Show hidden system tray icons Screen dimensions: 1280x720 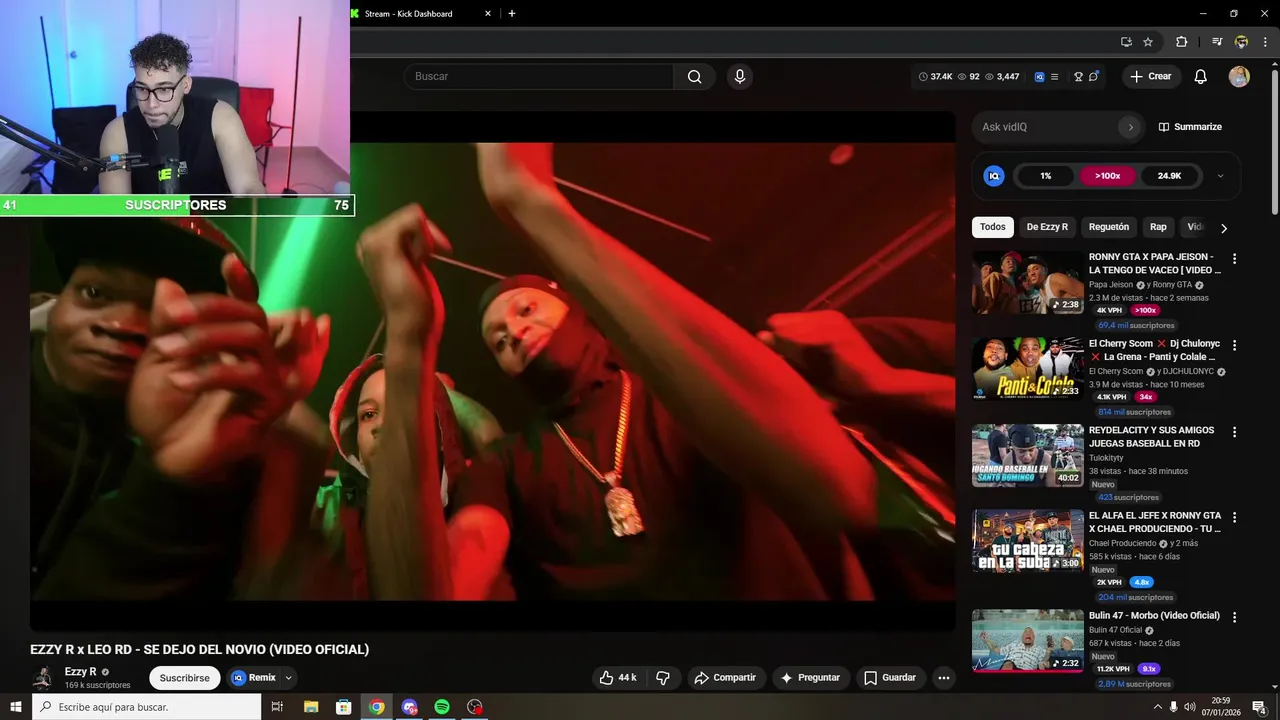pos(1158,707)
